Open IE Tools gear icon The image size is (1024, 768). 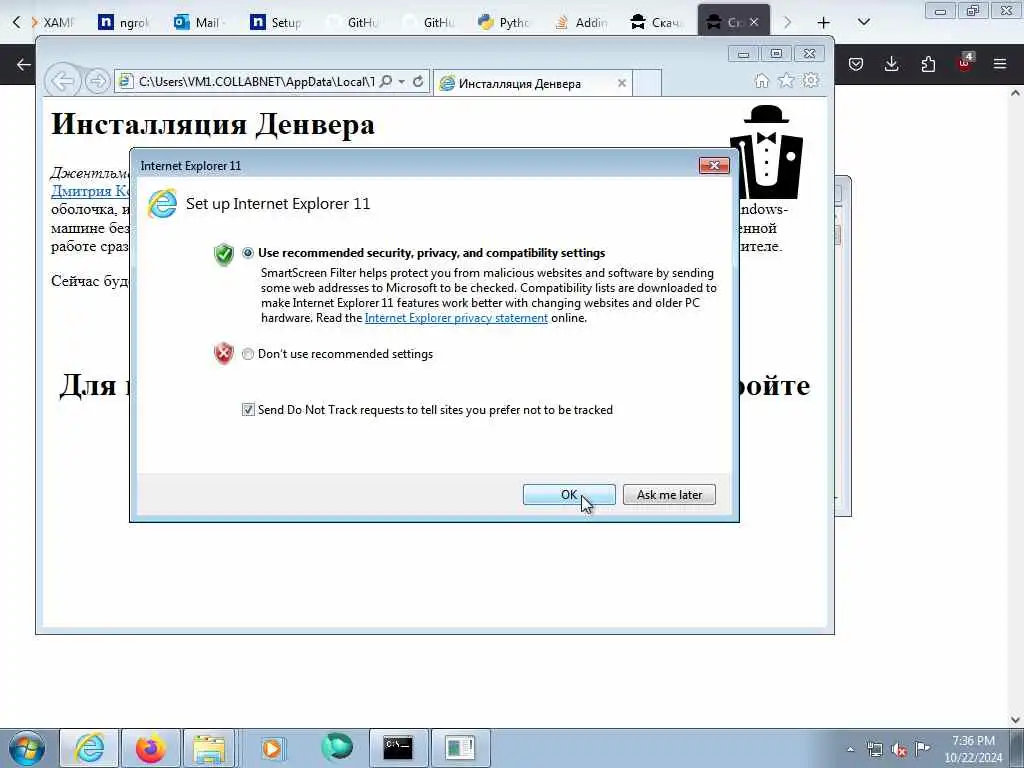(811, 80)
